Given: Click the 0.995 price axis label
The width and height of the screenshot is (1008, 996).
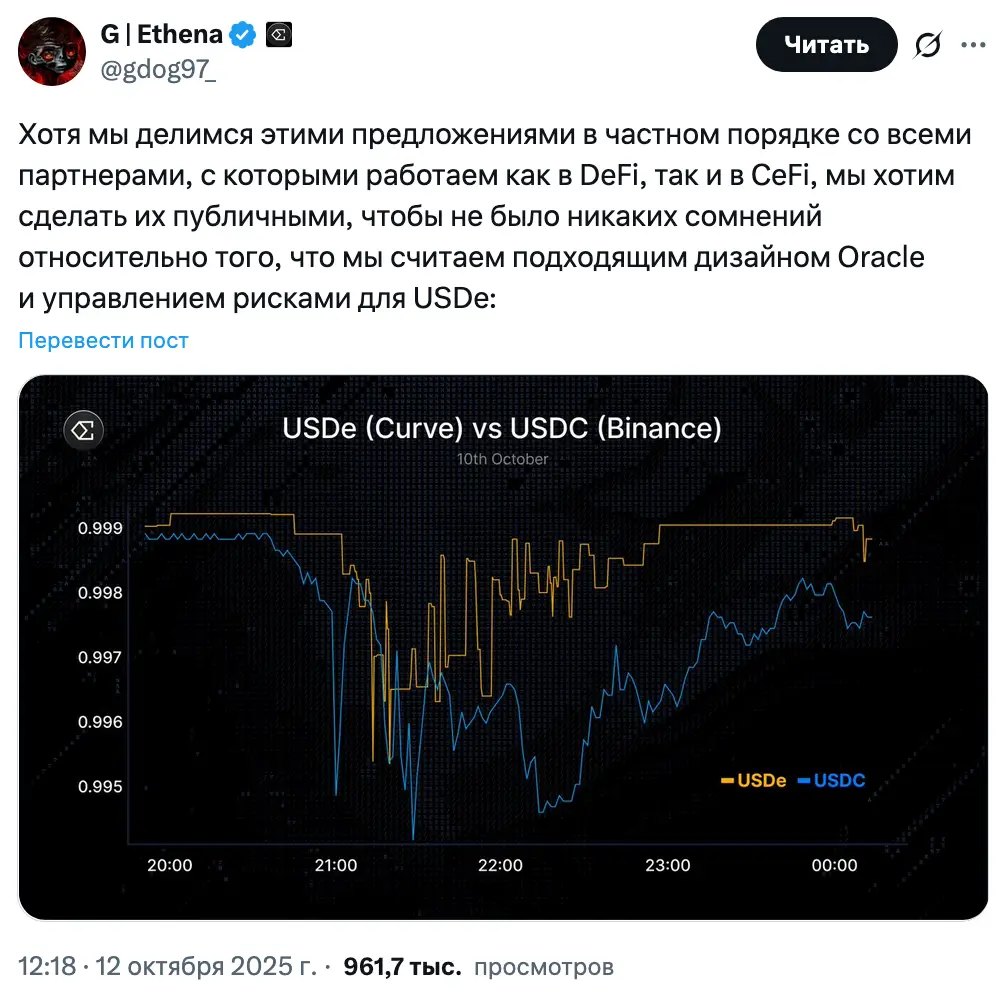Looking at the screenshot, I should point(100,786).
